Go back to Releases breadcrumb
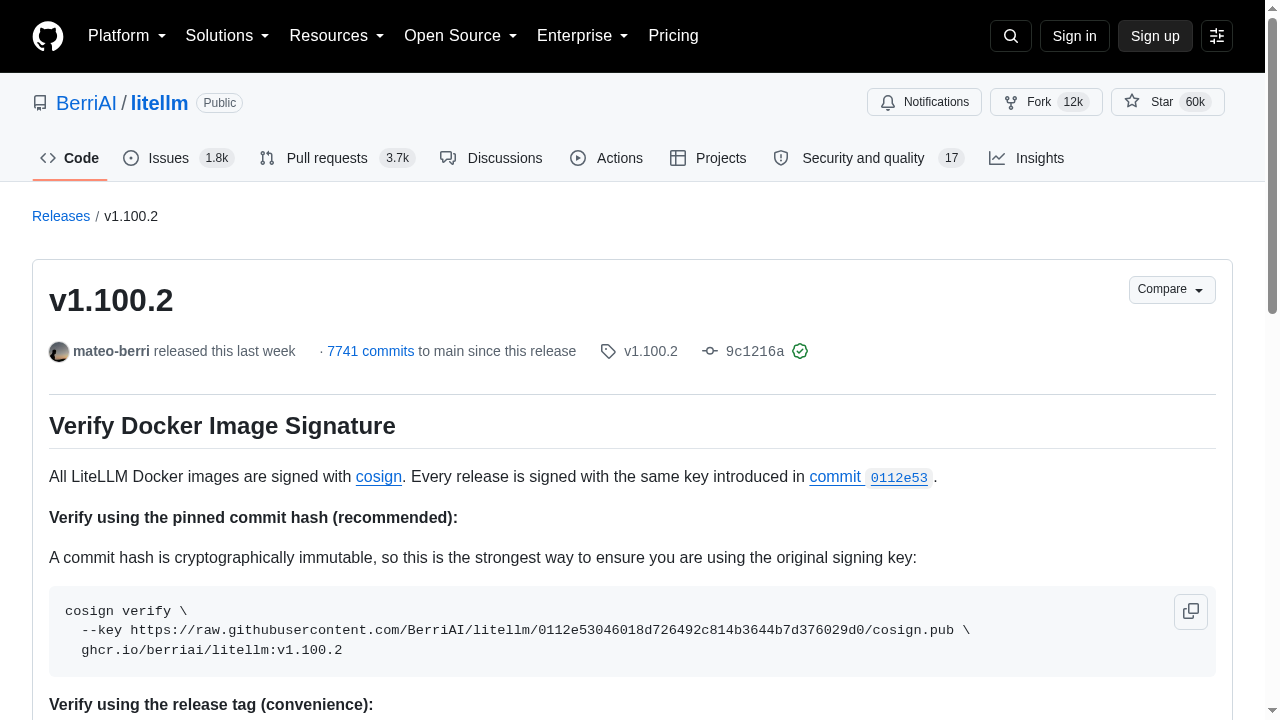 [x=61, y=216]
